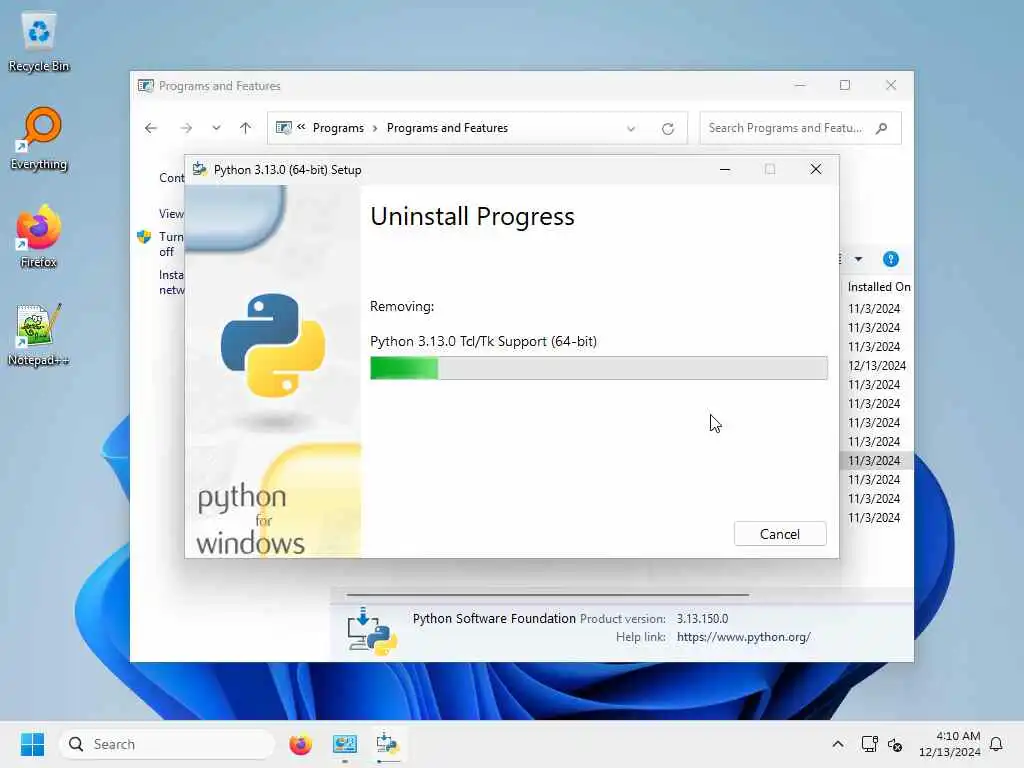Click the View installed updates link
Image resolution: width=1024 pixels, height=768 pixels.
pos(171,214)
